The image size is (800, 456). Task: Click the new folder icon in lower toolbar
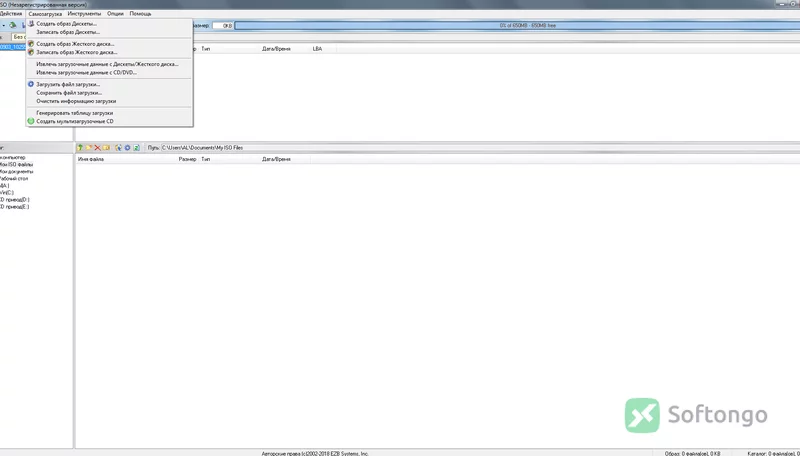tap(89, 147)
